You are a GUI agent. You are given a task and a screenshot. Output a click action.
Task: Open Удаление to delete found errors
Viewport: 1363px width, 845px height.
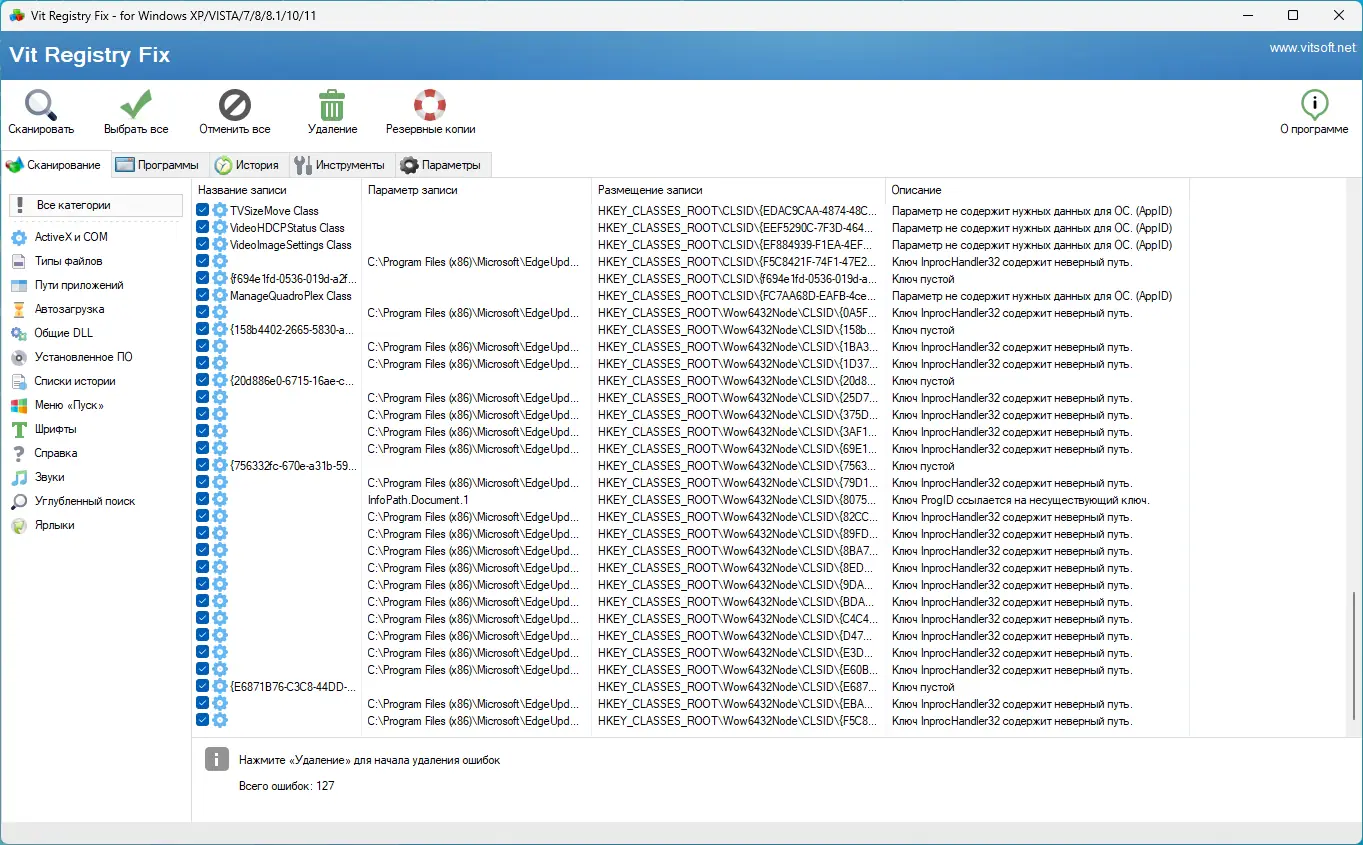[331, 110]
